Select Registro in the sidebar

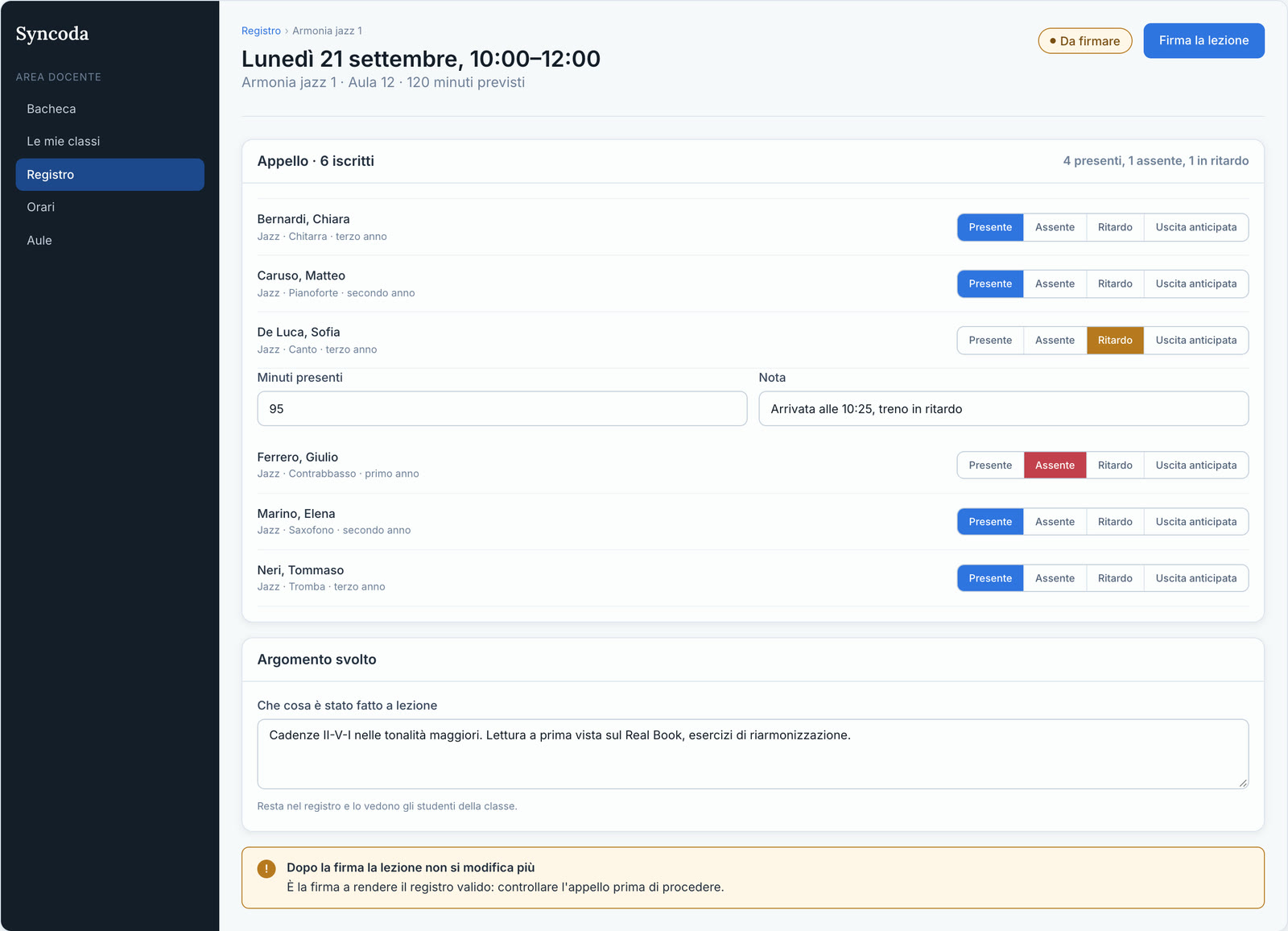point(109,174)
